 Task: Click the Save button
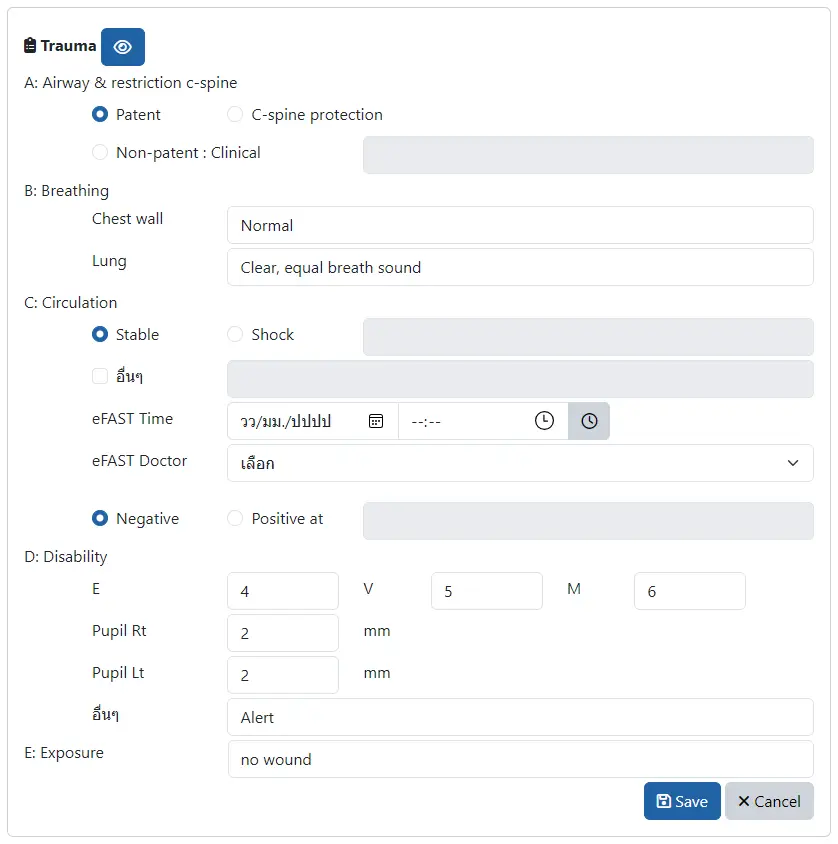coord(682,801)
